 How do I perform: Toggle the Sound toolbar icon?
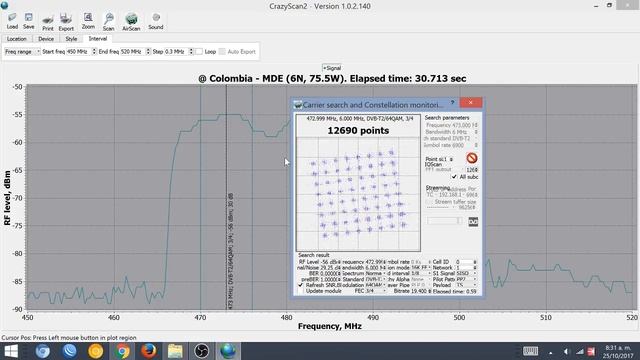(x=156, y=22)
